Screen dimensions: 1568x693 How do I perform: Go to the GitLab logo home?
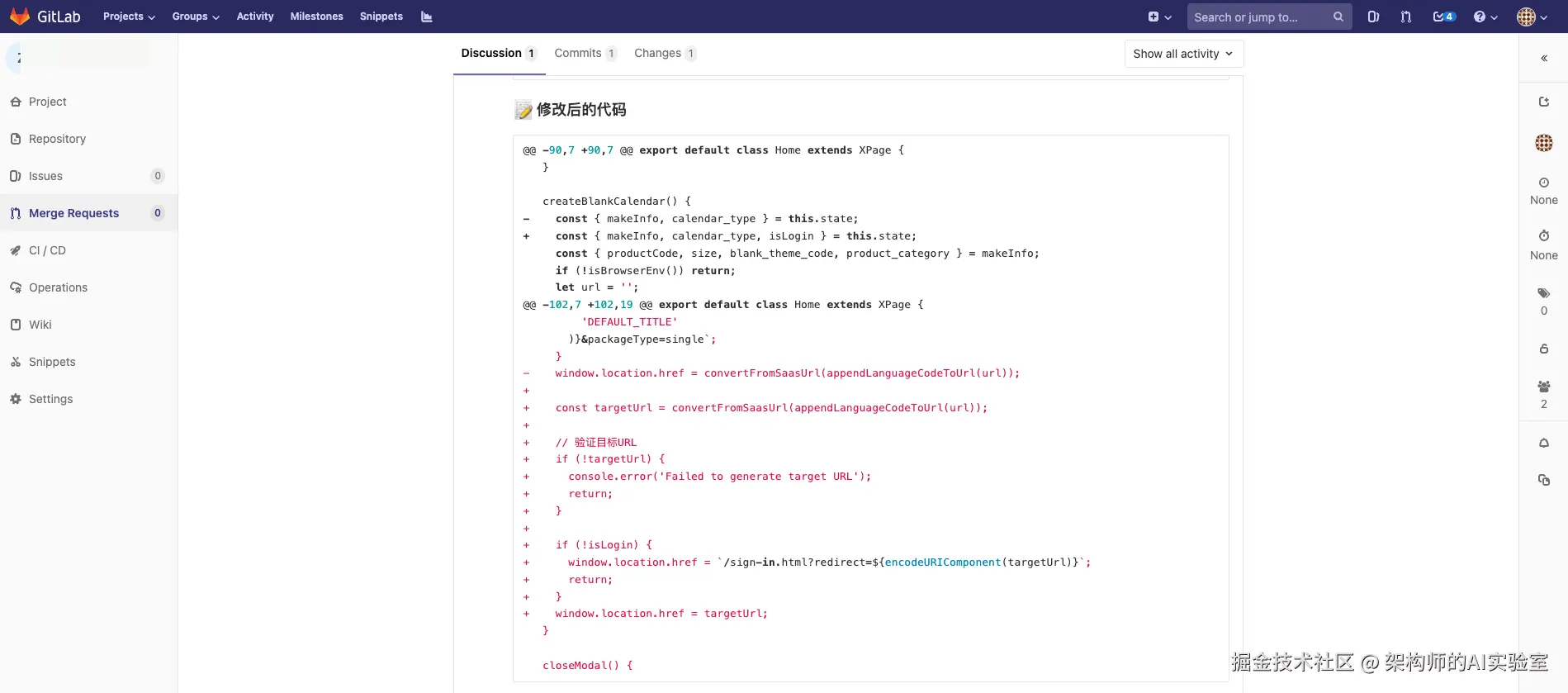click(x=45, y=17)
